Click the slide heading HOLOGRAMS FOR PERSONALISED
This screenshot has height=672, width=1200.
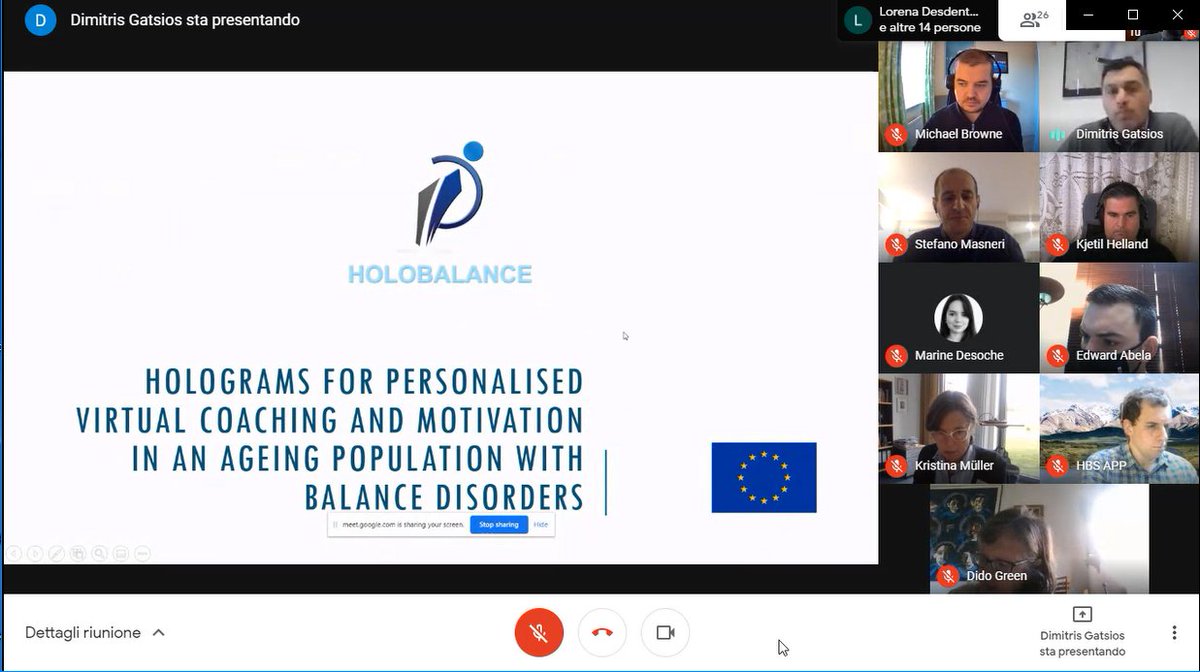pos(364,382)
